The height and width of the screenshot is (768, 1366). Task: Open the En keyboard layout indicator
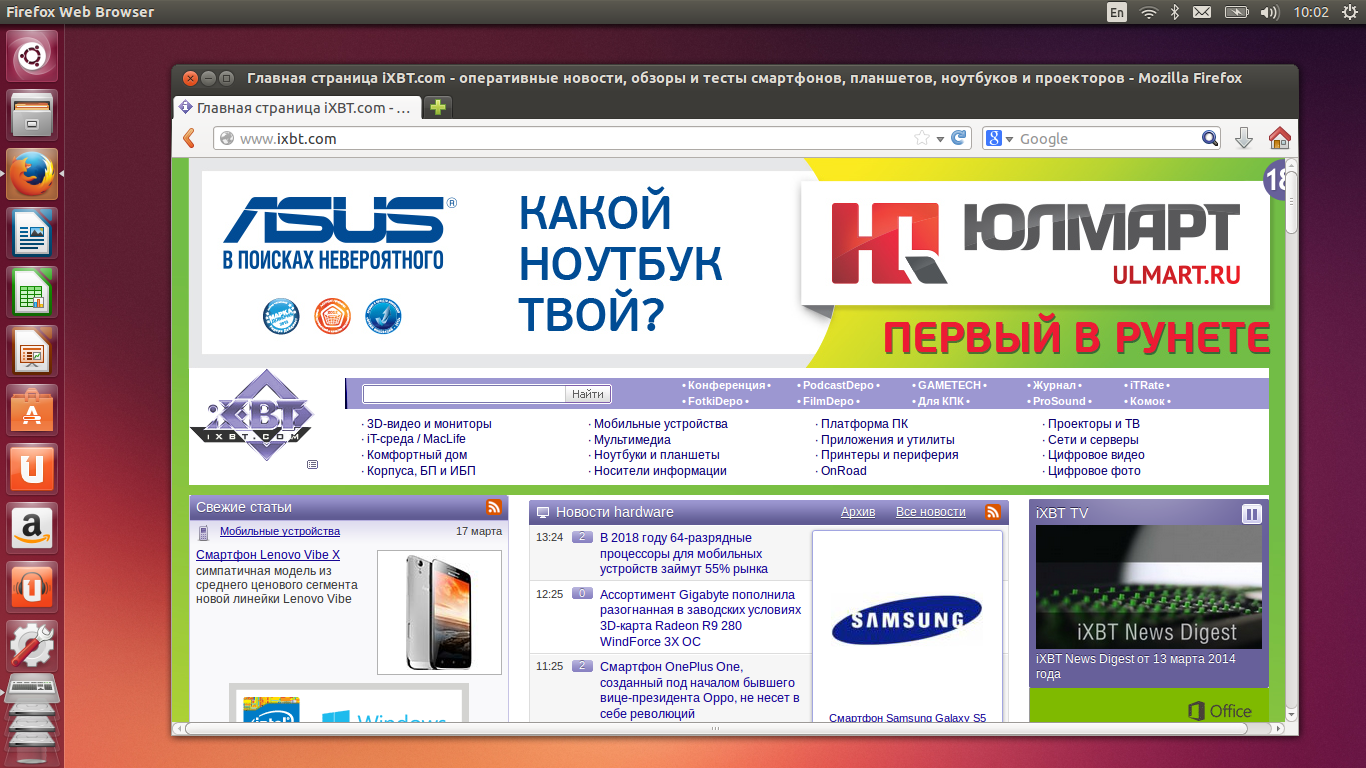[x=1117, y=12]
